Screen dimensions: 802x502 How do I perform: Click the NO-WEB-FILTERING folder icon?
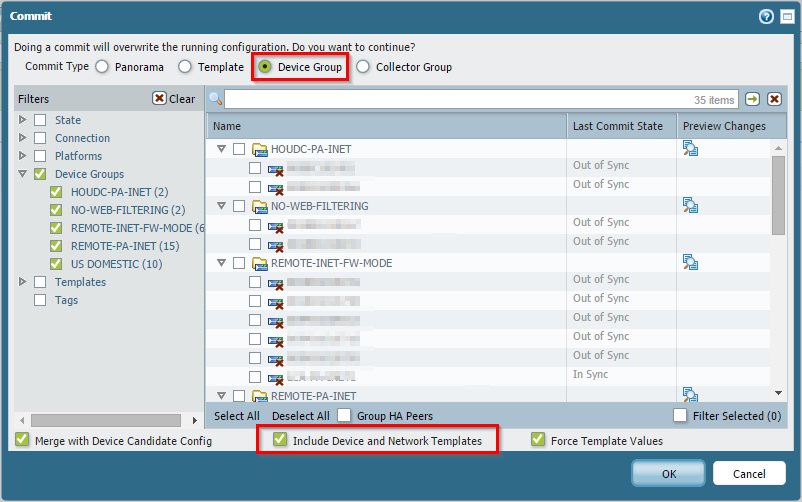tap(260, 206)
